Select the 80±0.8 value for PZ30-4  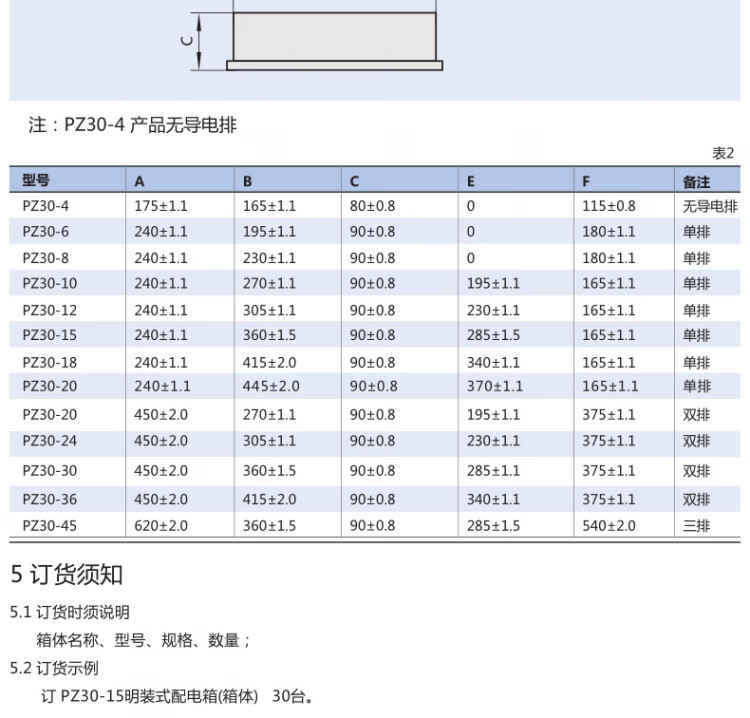[x=372, y=206]
